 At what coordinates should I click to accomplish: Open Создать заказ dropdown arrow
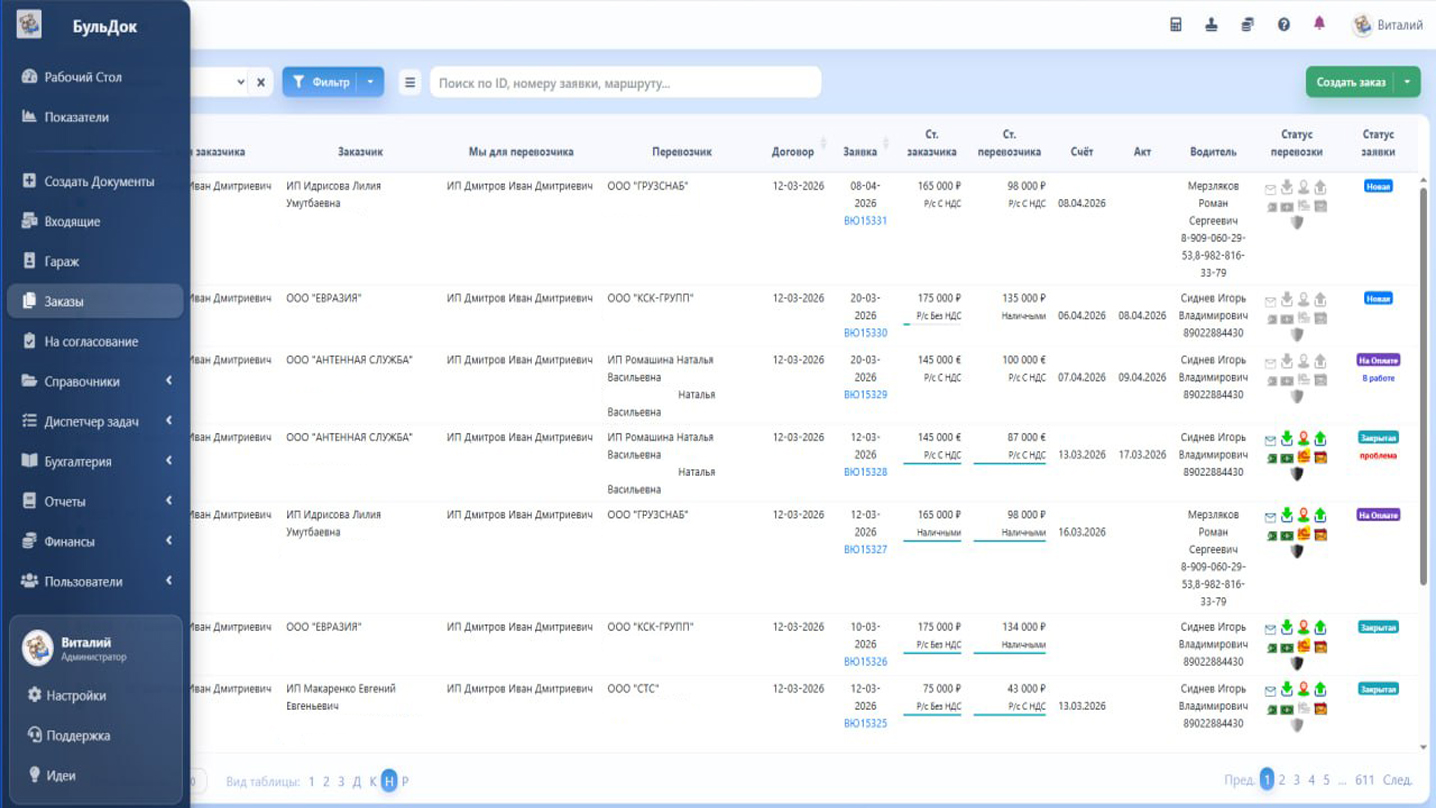(1407, 82)
